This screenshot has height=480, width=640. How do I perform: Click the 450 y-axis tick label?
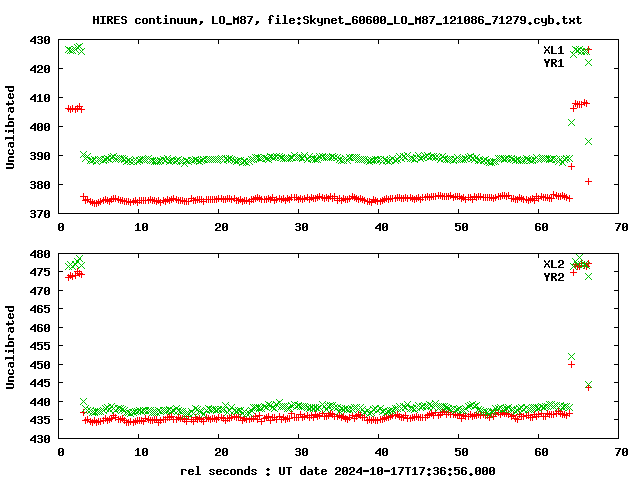(x=40, y=365)
